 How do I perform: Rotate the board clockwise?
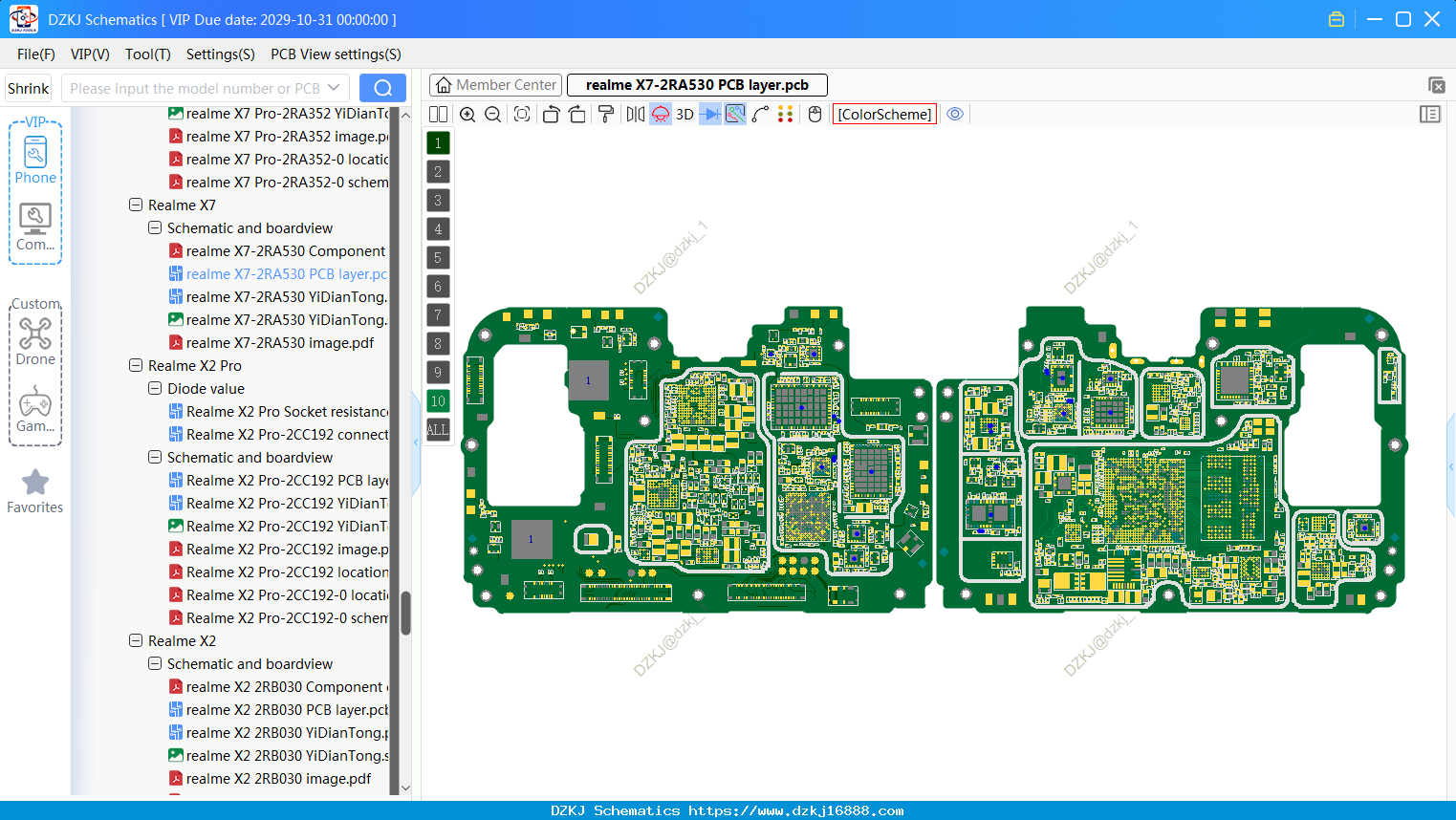point(577,114)
